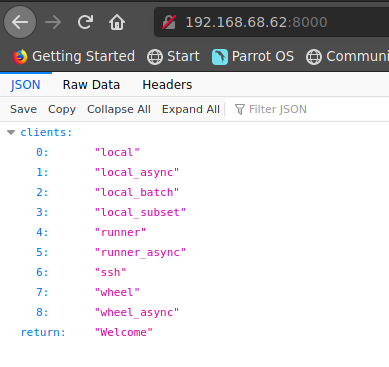Switch to the Raw Data tab
Viewport: 389px width, 367px height.
tap(91, 85)
